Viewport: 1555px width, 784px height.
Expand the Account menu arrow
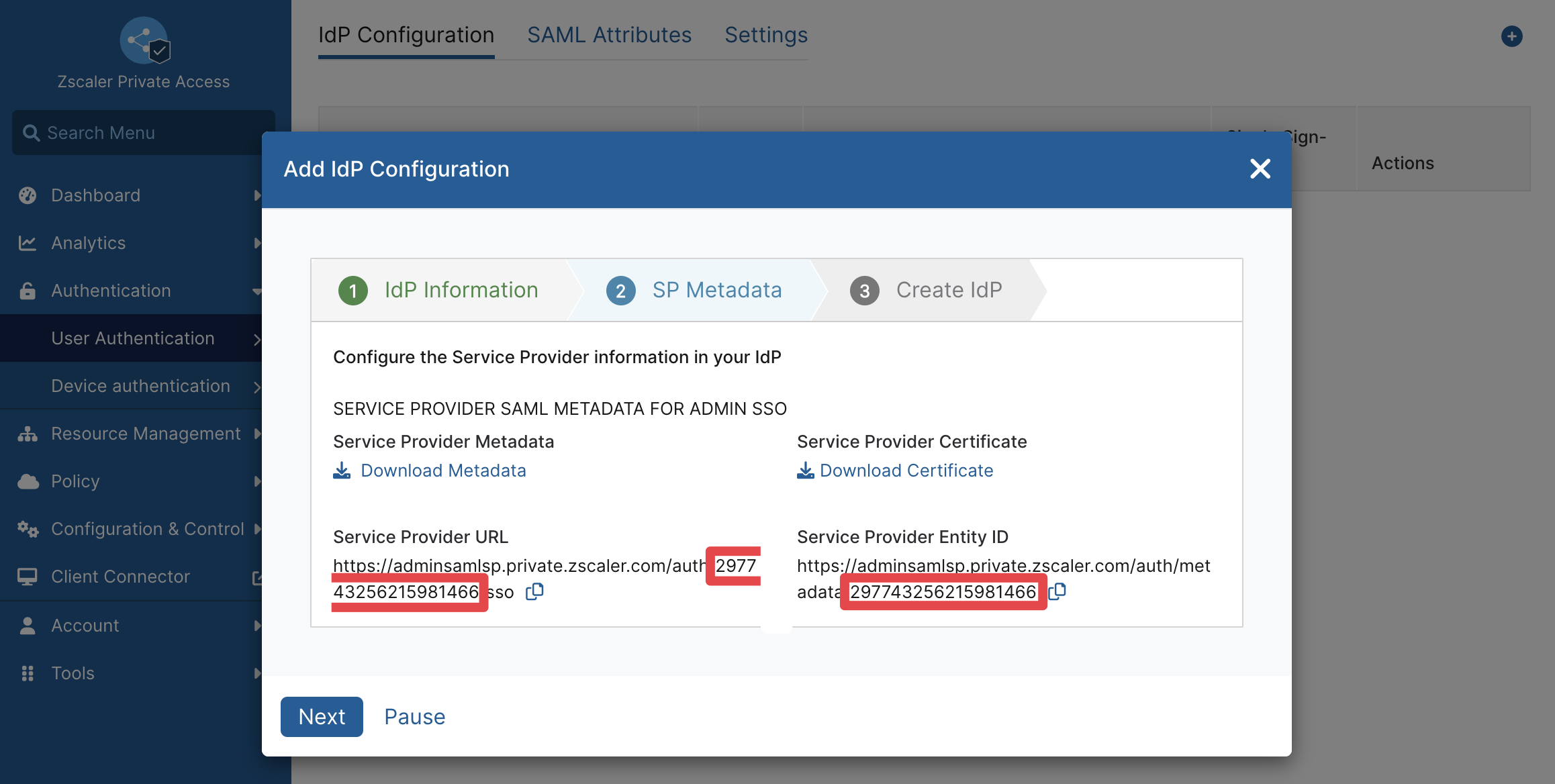pyautogui.click(x=257, y=626)
